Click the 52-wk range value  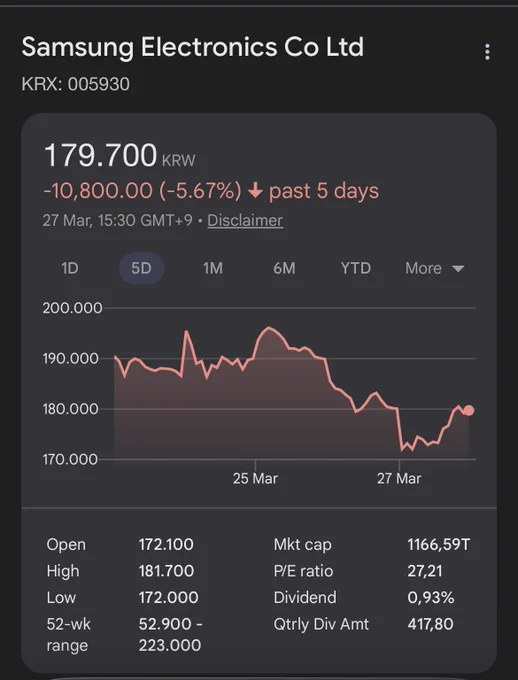click(170, 634)
